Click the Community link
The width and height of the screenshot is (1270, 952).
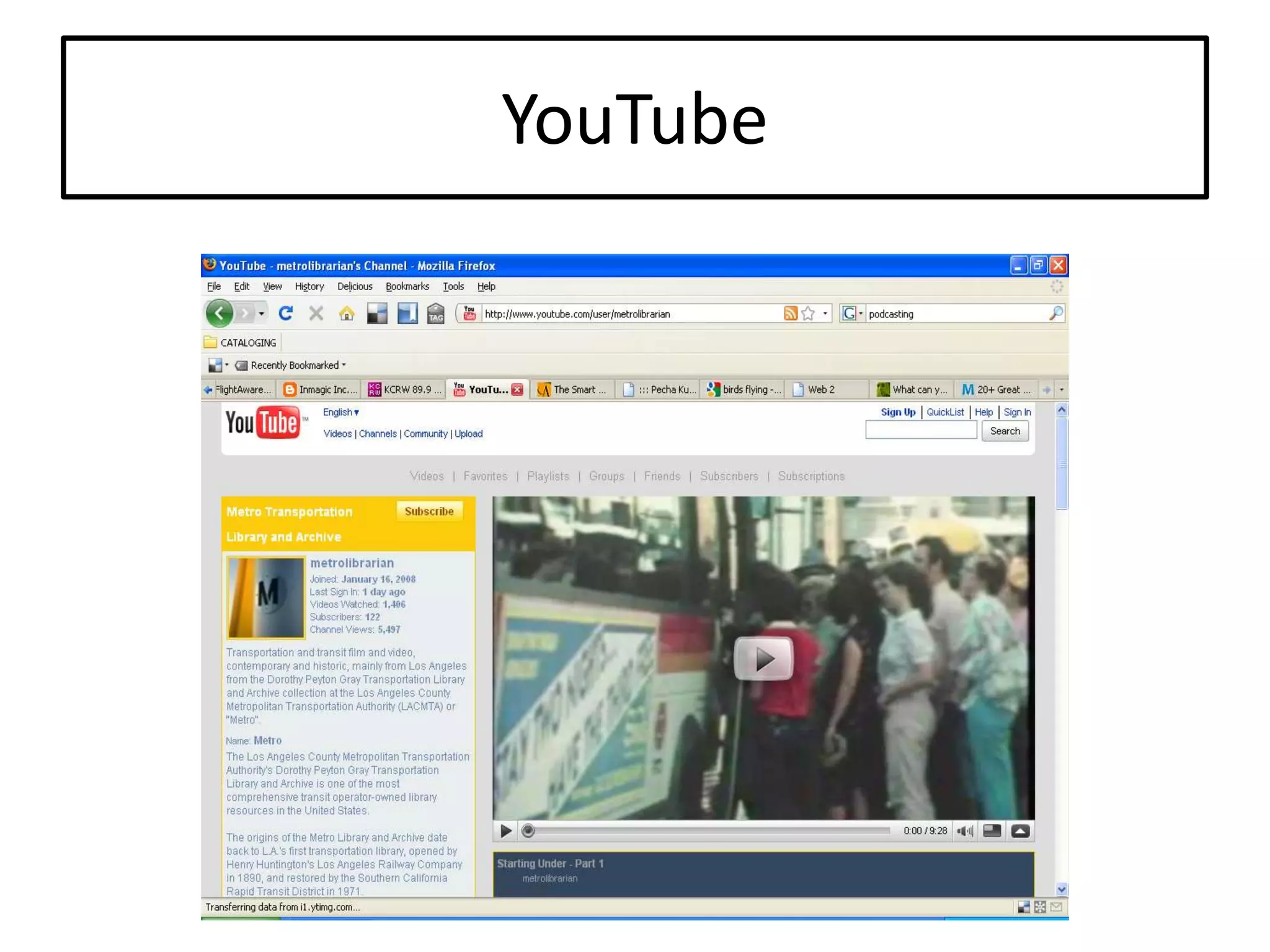pos(425,434)
